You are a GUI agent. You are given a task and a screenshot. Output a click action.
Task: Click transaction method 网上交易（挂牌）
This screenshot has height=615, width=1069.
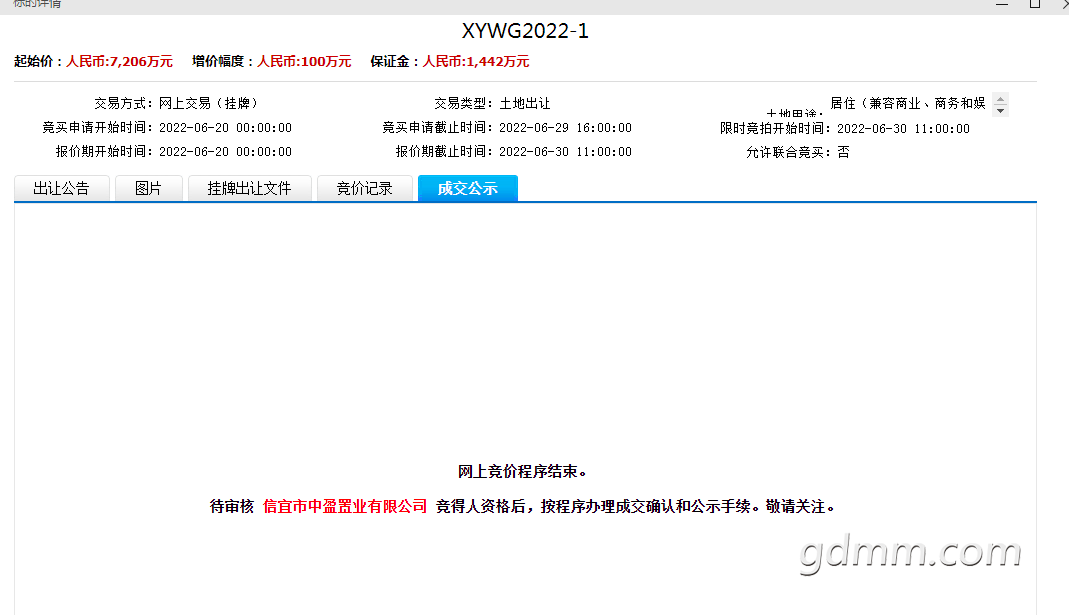208,104
